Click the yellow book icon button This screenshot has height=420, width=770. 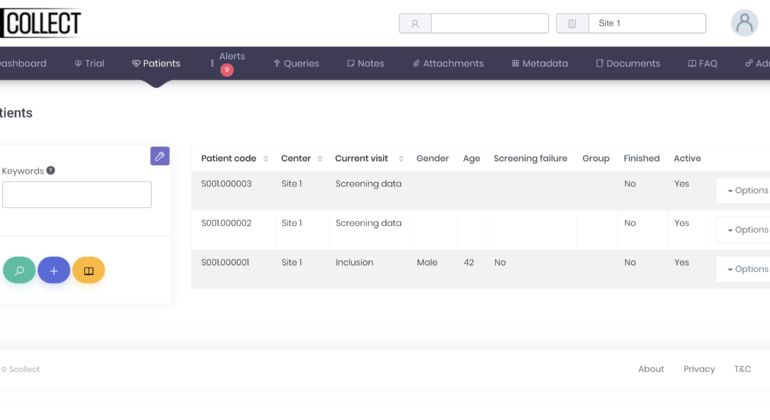[88, 270]
